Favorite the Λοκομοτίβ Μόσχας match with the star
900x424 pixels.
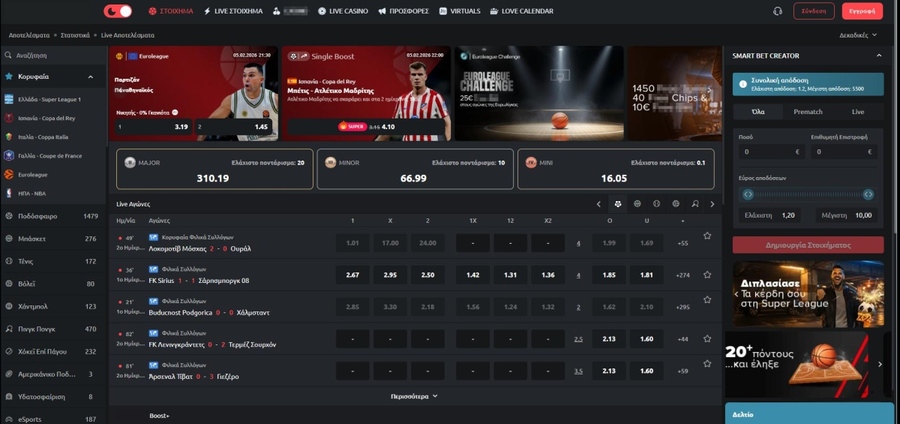click(x=707, y=236)
